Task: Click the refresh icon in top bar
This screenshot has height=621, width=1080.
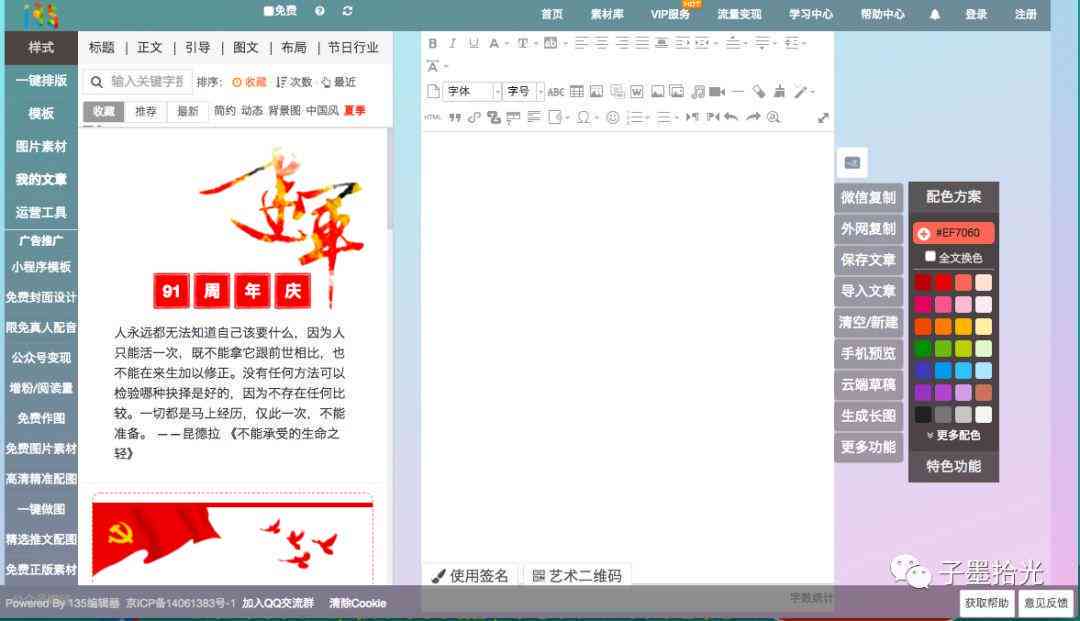Action: pos(347,11)
